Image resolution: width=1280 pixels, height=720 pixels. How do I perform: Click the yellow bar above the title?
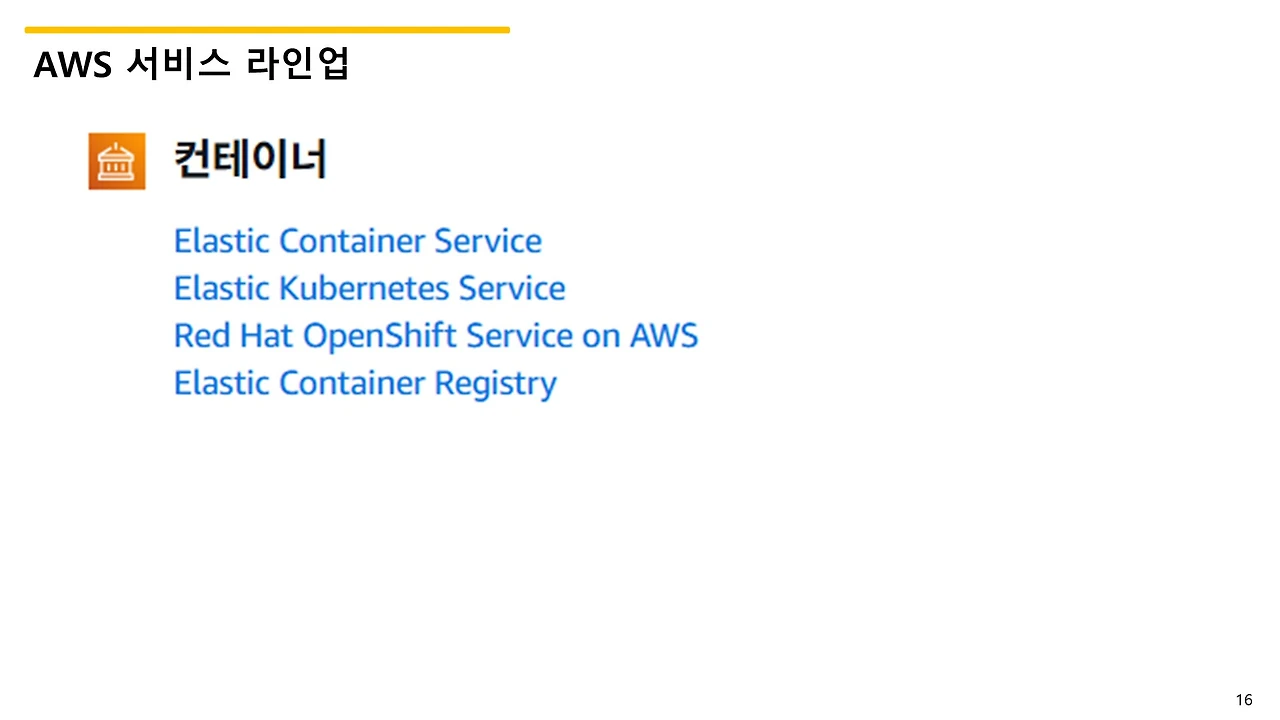(x=267, y=30)
